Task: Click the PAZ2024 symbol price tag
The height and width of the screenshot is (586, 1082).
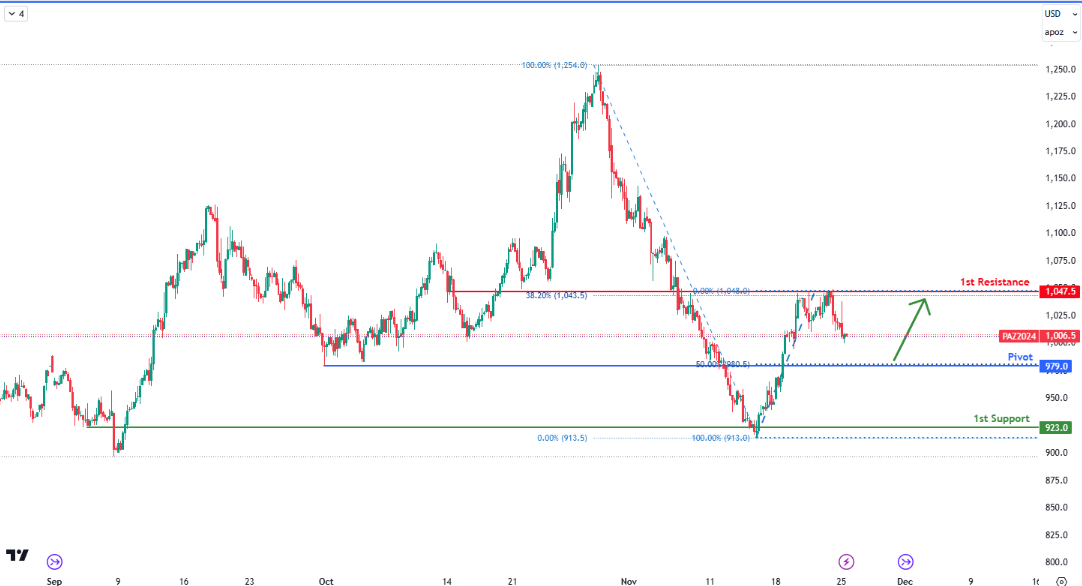Action: click(x=1019, y=336)
